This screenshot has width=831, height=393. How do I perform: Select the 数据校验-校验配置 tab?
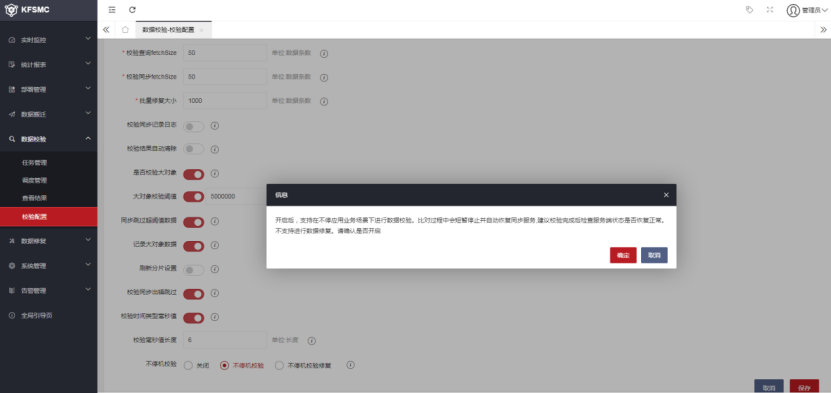click(x=169, y=30)
